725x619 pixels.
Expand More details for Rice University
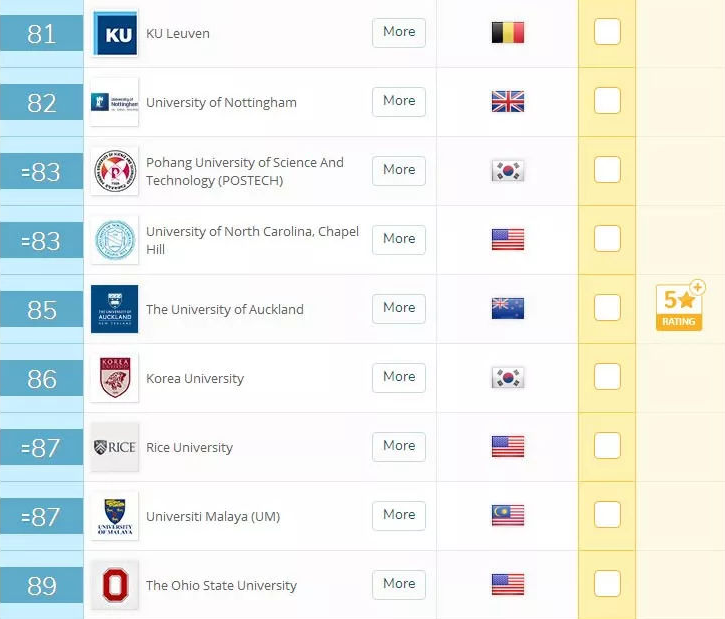(x=399, y=446)
